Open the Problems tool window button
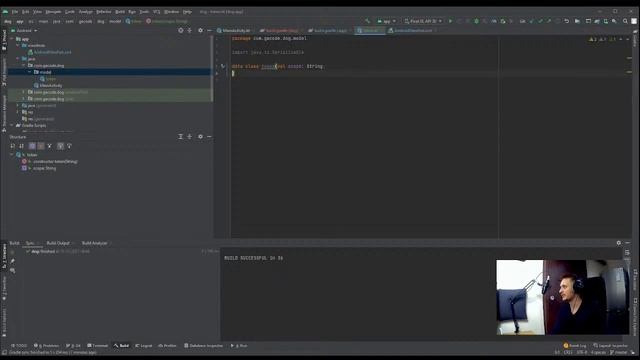The image size is (640, 360). coord(46,346)
